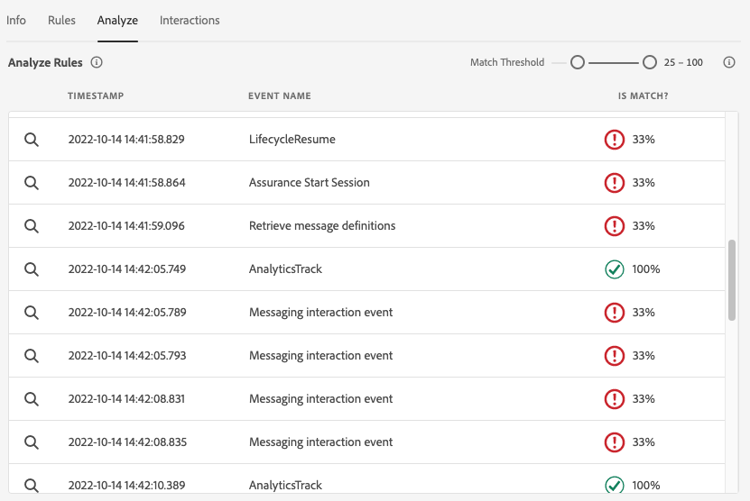The width and height of the screenshot is (750, 501).
Task: Click magnifier icon for LifecycleResume event
Action: [32, 140]
